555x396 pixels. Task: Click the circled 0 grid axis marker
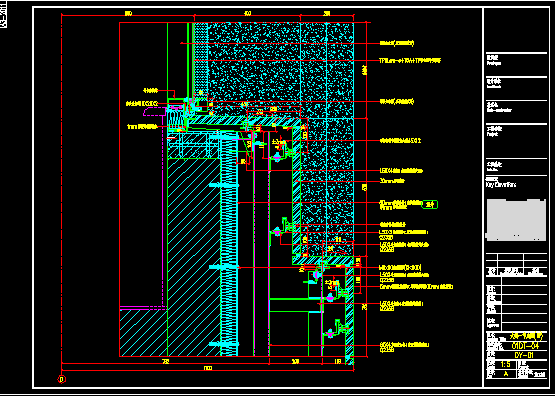point(62,379)
